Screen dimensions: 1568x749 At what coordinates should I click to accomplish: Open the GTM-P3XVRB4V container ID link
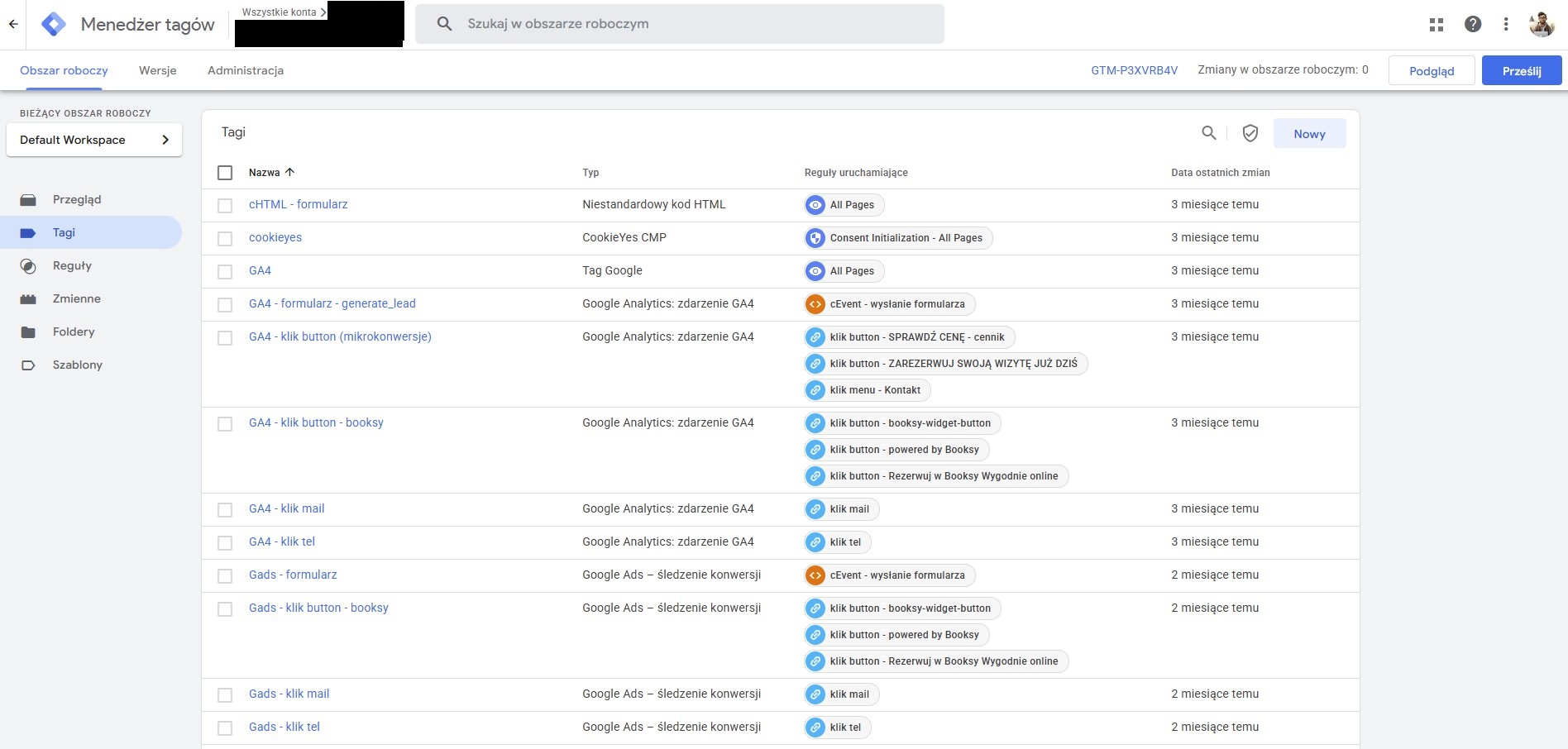coord(1134,70)
